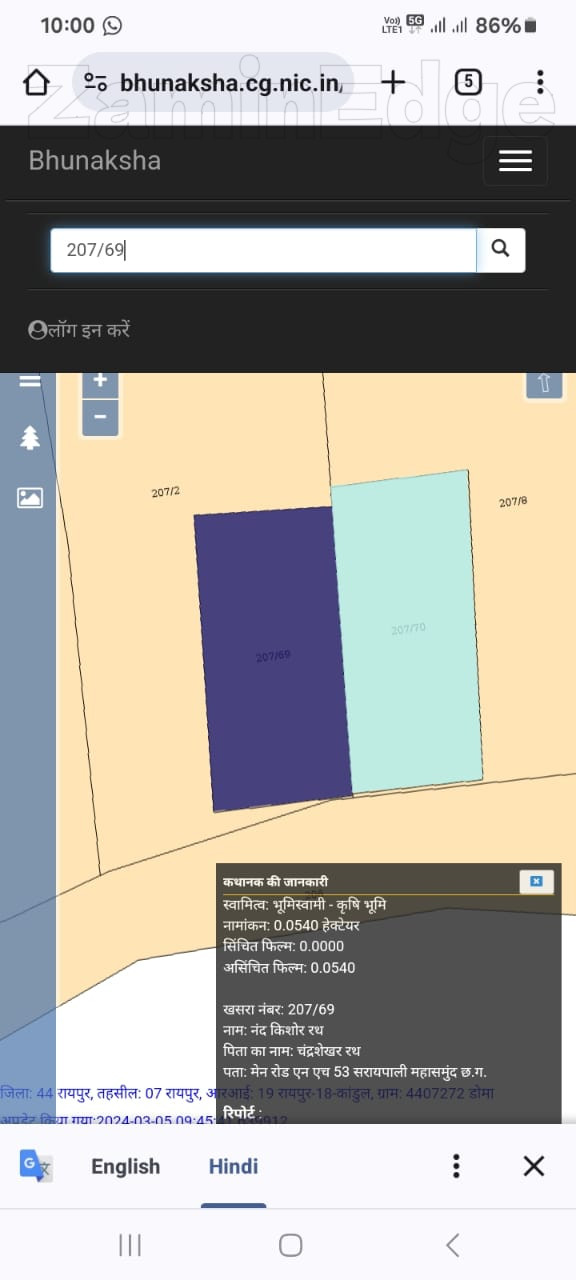
Task: Close the plot information popup
Action: tap(536, 881)
